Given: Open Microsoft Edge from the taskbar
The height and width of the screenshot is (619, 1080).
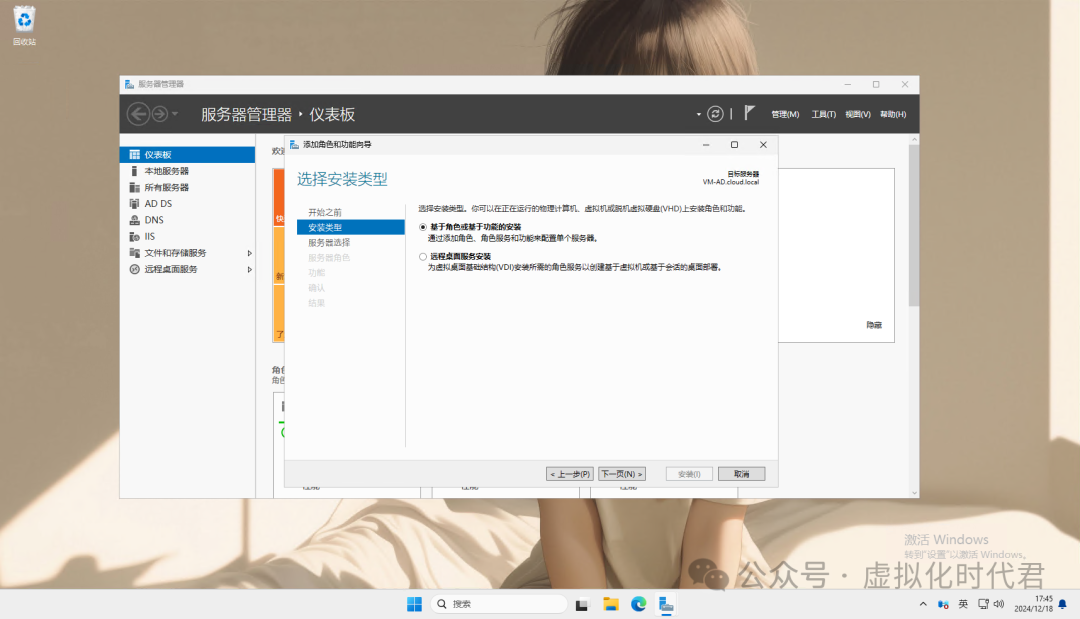Looking at the screenshot, I should [638, 604].
